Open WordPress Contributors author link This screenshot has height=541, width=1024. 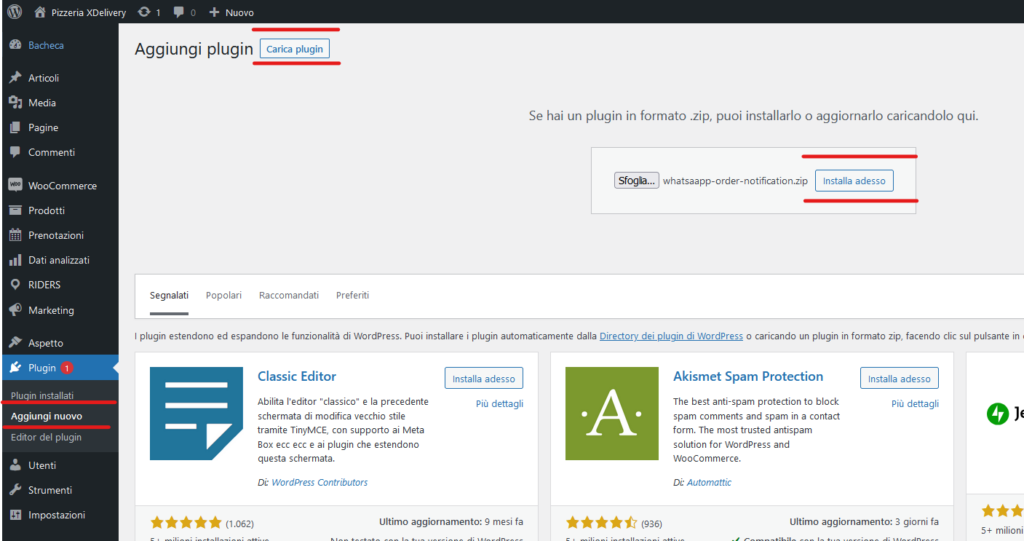tap(319, 482)
